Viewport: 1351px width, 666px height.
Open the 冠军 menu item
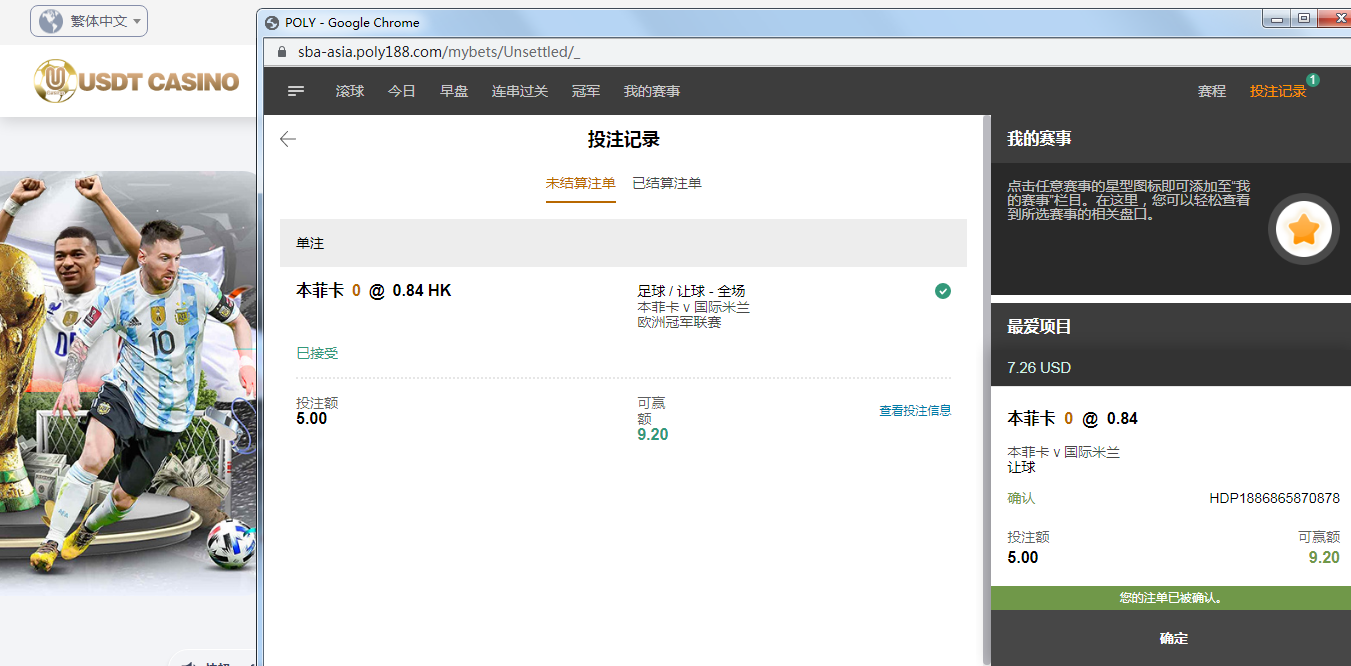point(586,91)
